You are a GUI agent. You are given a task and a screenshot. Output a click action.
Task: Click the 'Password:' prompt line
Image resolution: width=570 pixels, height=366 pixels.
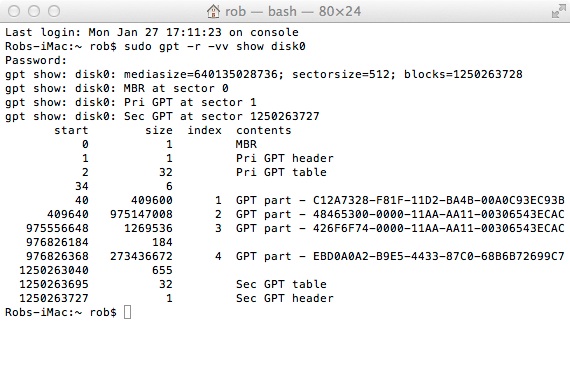pyautogui.click(x=36, y=60)
